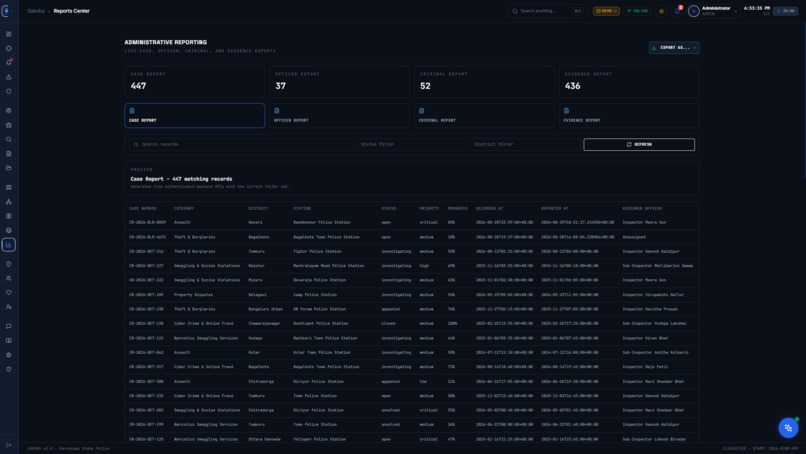Open the map icon in the sidebar
The height and width of the screenshot is (454, 806).
tap(9, 187)
